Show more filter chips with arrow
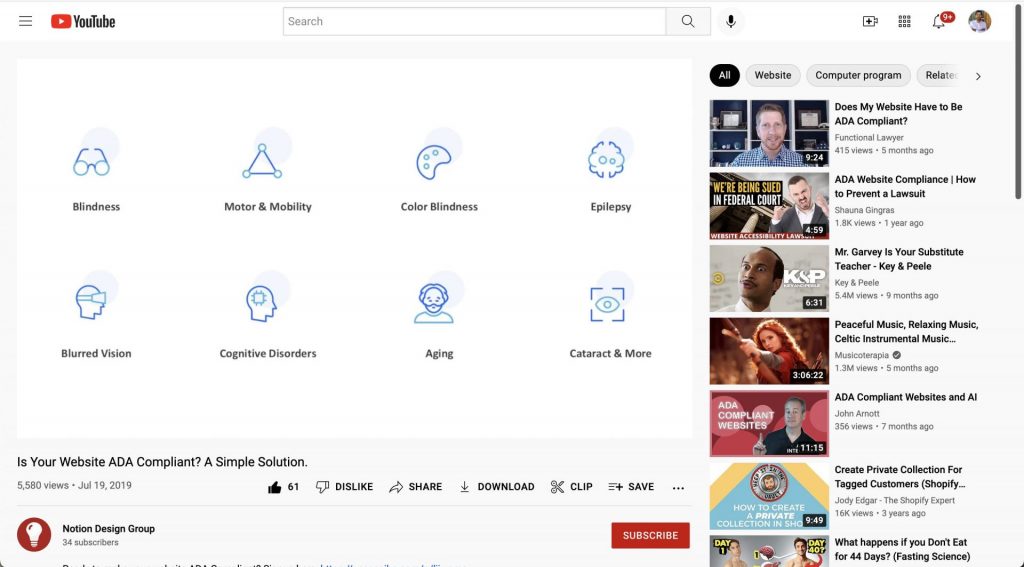This screenshot has width=1024, height=567. 978,76
